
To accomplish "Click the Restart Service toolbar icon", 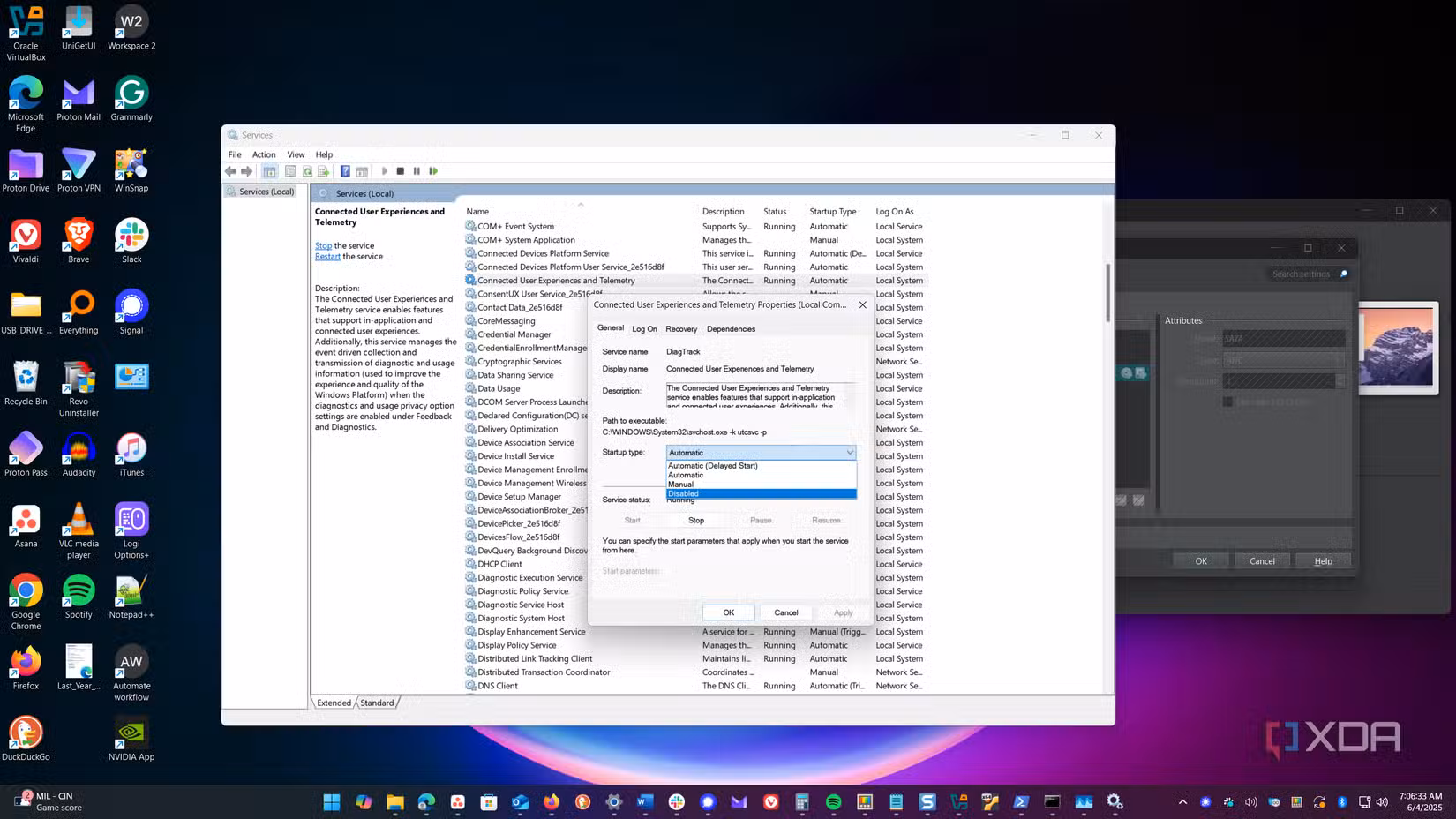I will point(433,171).
